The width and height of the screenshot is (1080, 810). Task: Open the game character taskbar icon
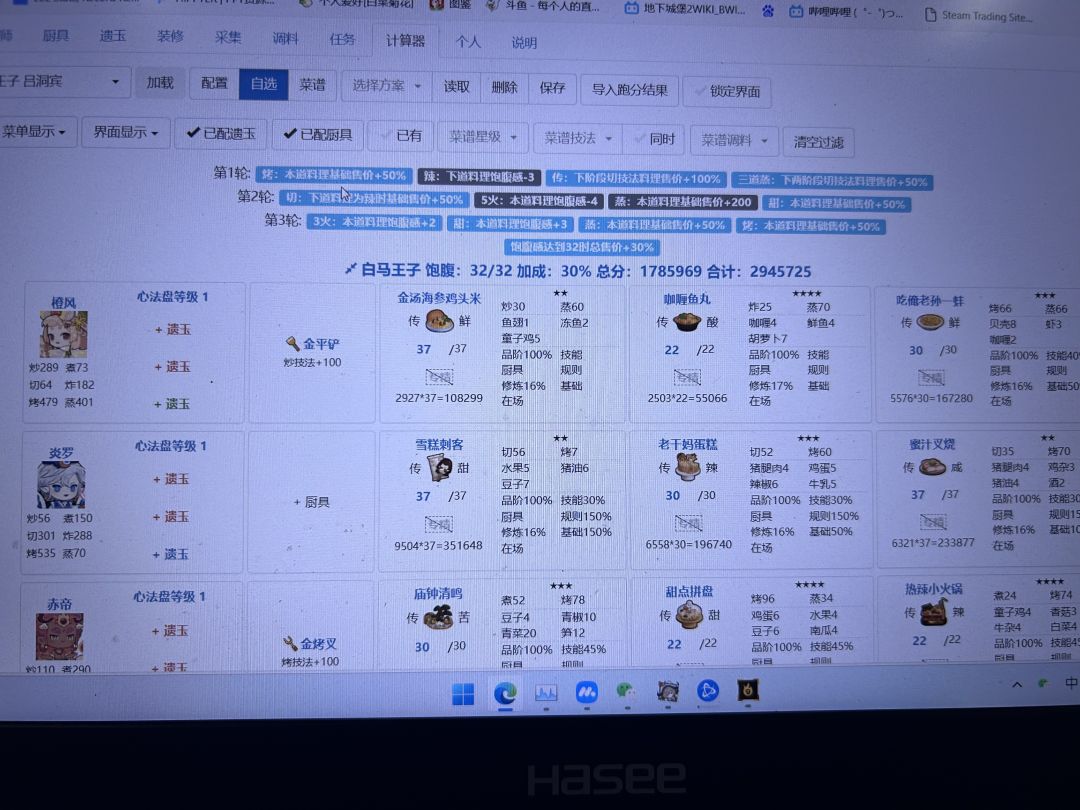point(667,691)
